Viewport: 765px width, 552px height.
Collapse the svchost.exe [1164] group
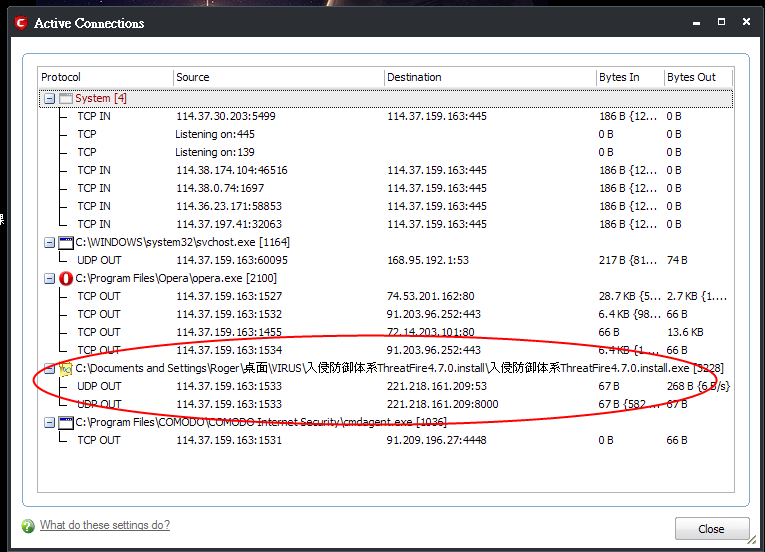(49, 243)
